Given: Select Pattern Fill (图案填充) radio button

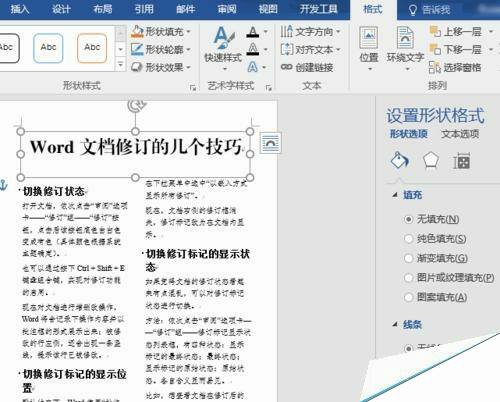Looking at the screenshot, I should [x=408, y=297].
